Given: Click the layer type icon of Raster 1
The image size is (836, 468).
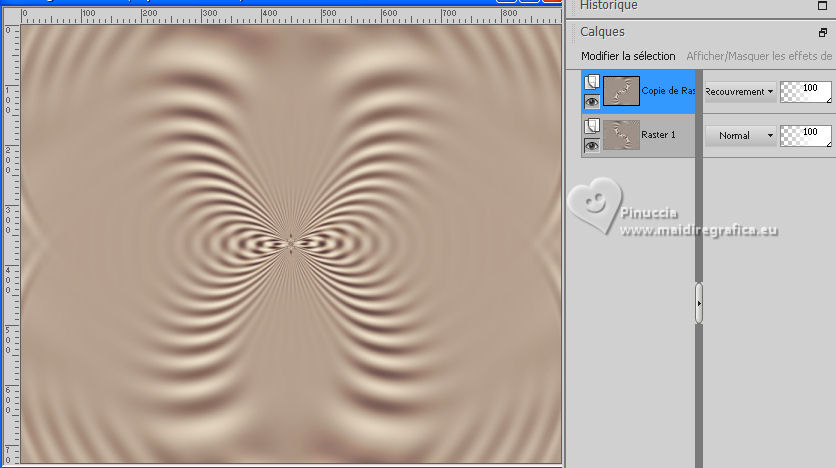Looking at the screenshot, I should [592, 126].
